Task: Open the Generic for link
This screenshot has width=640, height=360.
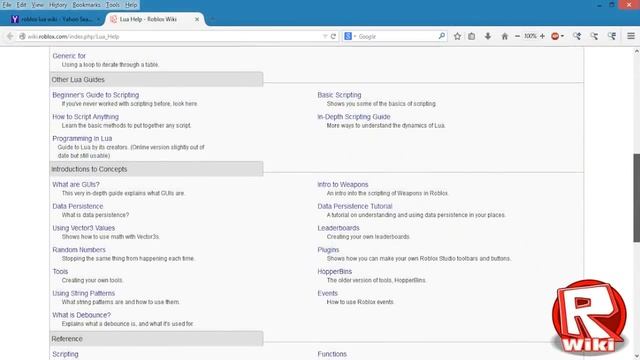Action: click(x=69, y=56)
